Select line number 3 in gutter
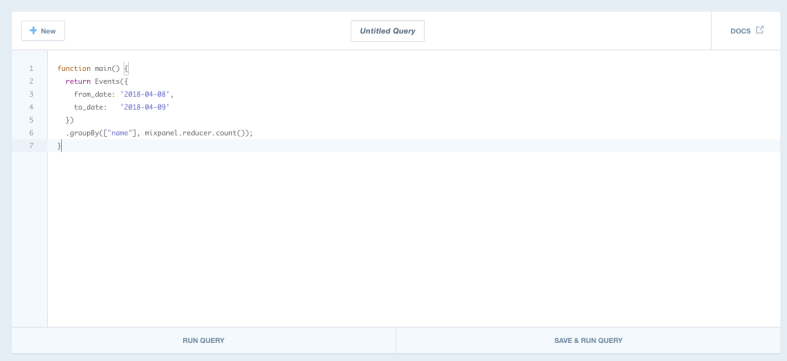Image resolution: width=787 pixels, height=361 pixels. [31, 94]
